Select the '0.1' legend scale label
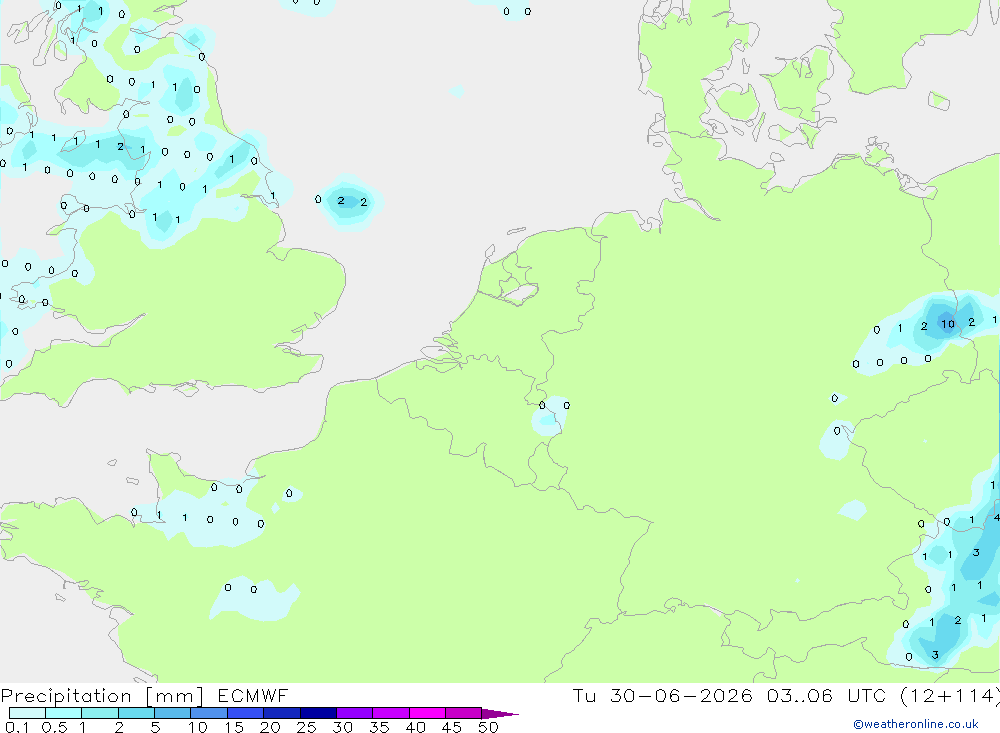The image size is (1000, 733). tap(17, 727)
